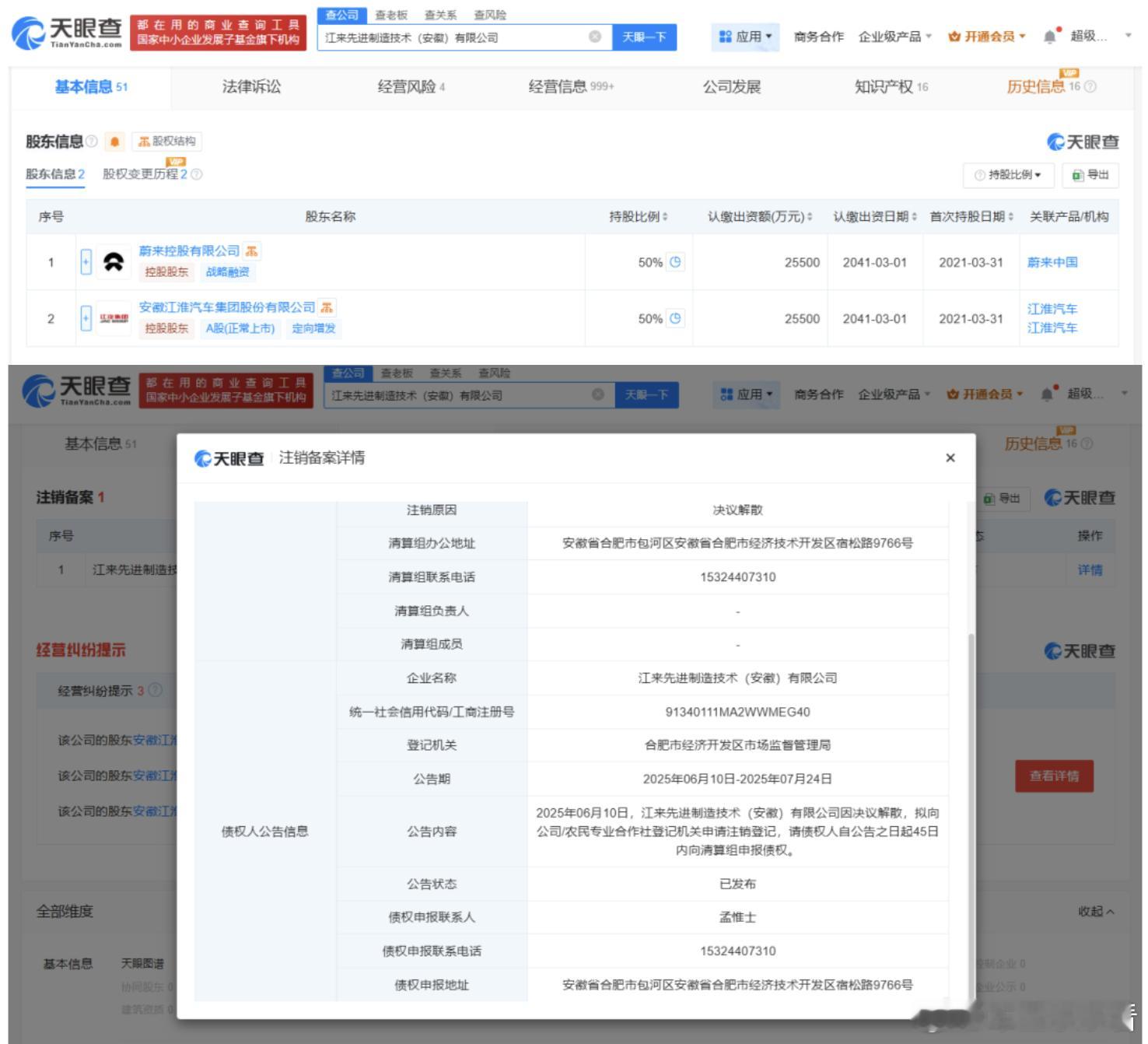The width and height of the screenshot is (1148, 1044).
Task: Open the 蔚来中国 related product link
Action: [1052, 262]
